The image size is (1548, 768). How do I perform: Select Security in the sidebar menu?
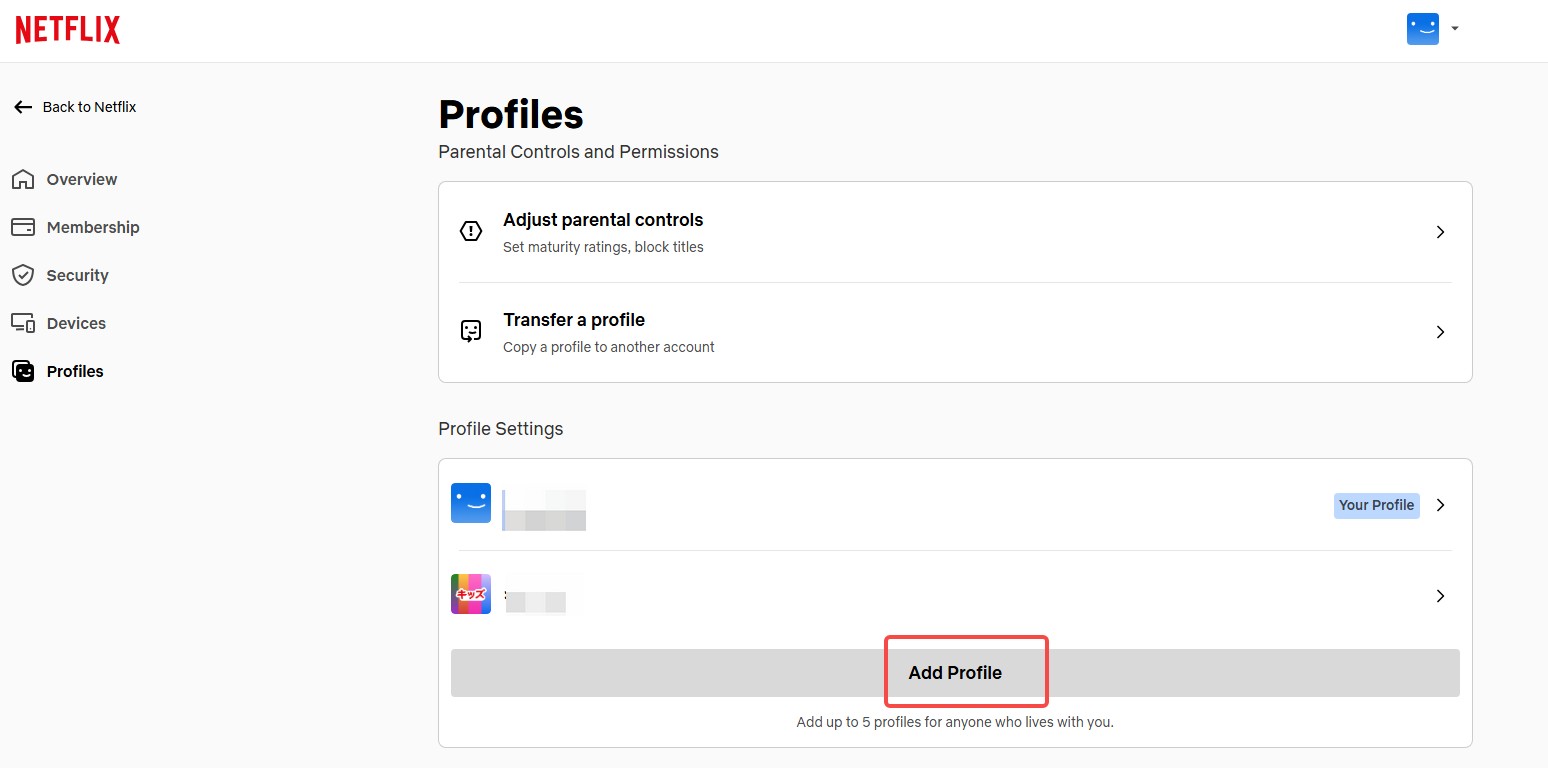point(77,275)
